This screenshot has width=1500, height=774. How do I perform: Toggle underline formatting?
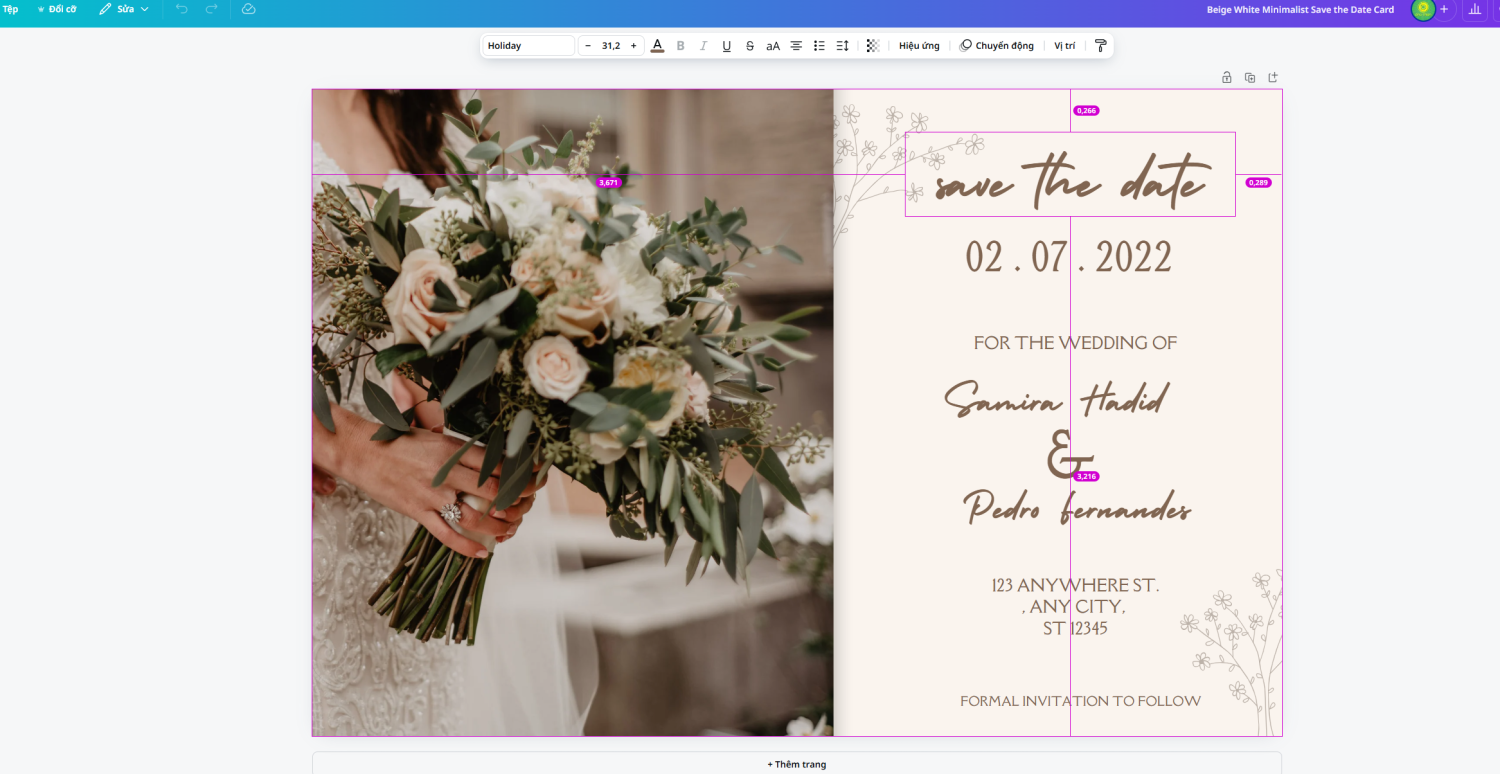(x=726, y=46)
